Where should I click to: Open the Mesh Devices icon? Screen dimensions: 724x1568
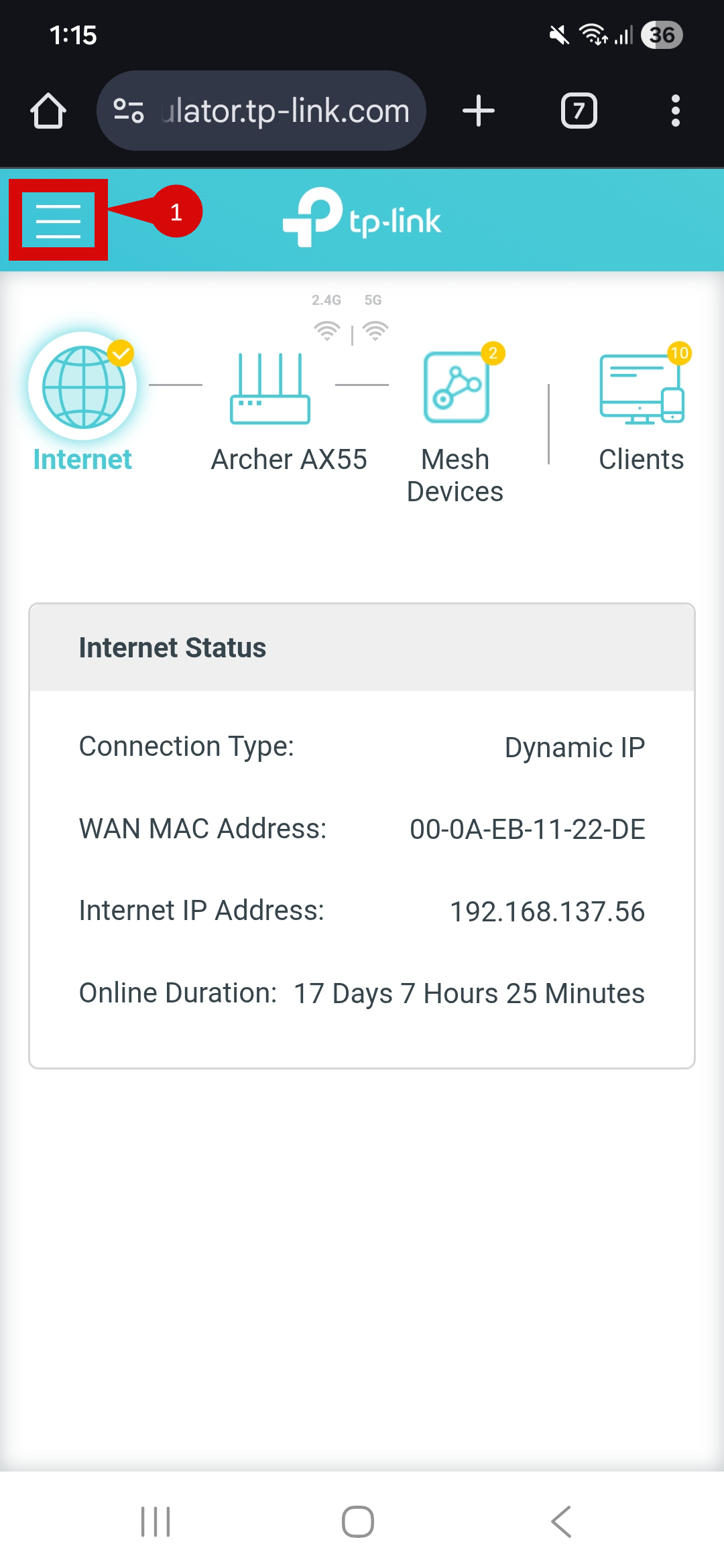[x=456, y=387]
